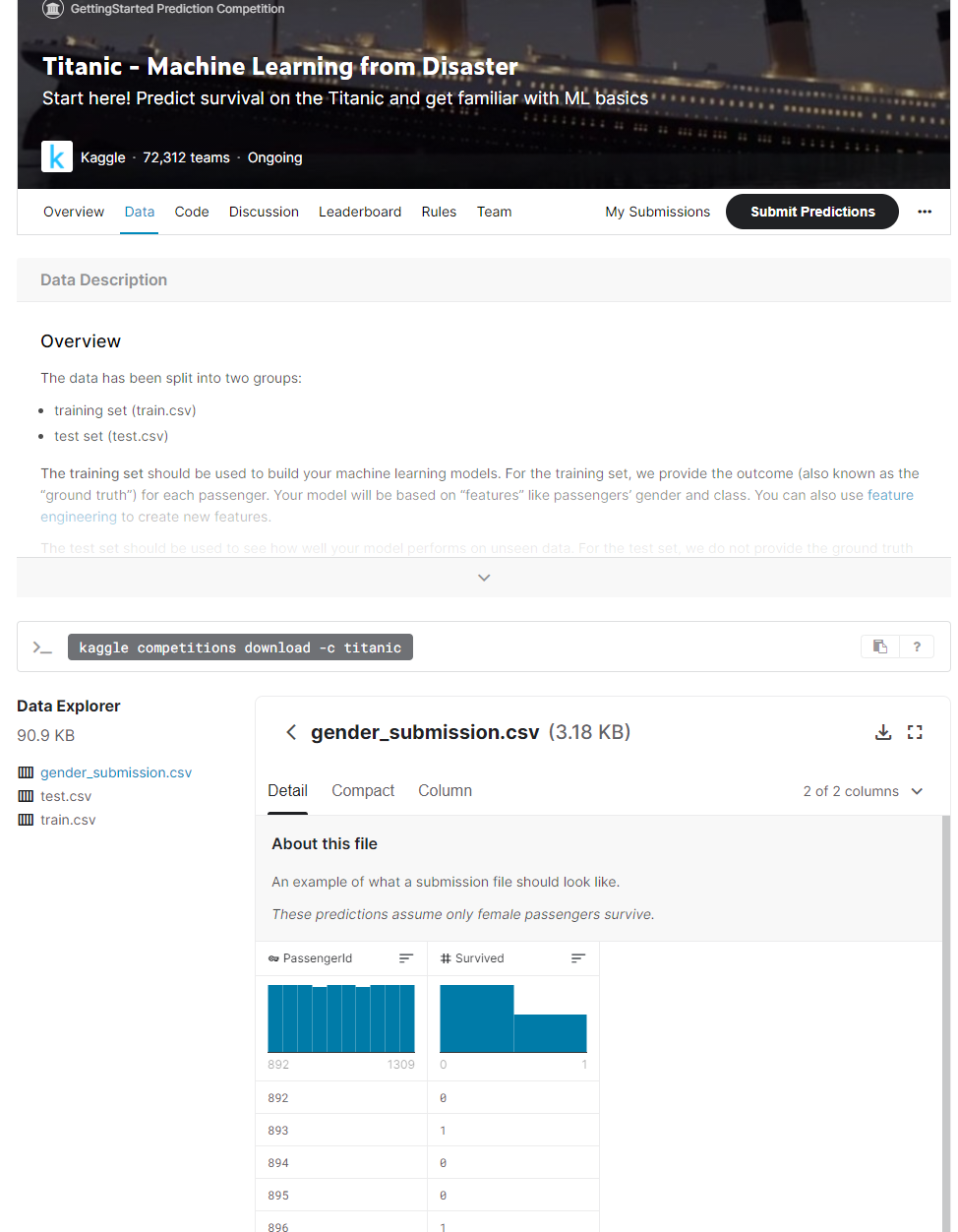958x1232 pixels.
Task: Click the '90.9 KB' size text
Action: point(45,735)
